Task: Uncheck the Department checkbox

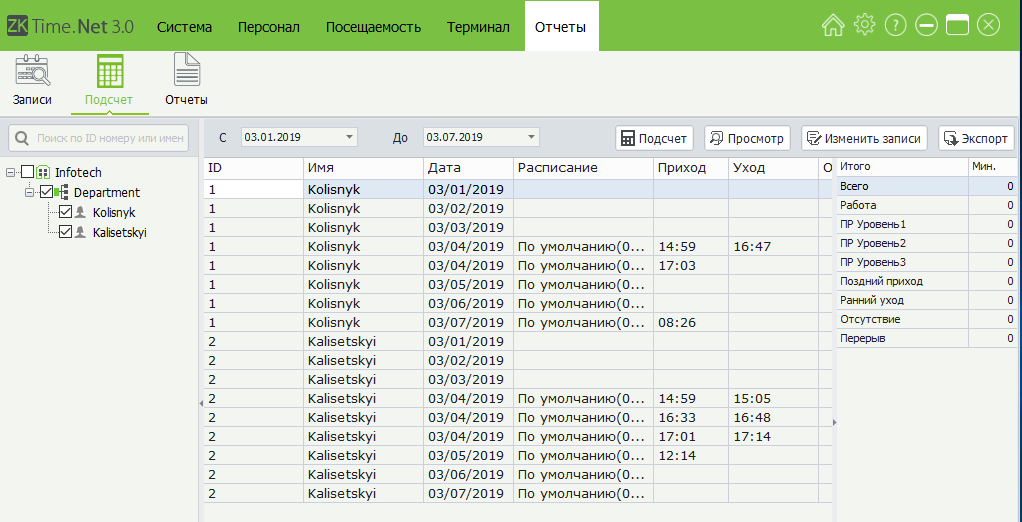Action: 46,192
